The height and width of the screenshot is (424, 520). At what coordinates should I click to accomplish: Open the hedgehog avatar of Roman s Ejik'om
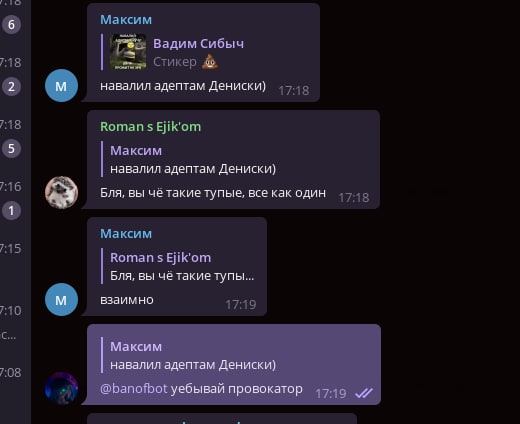click(61, 192)
